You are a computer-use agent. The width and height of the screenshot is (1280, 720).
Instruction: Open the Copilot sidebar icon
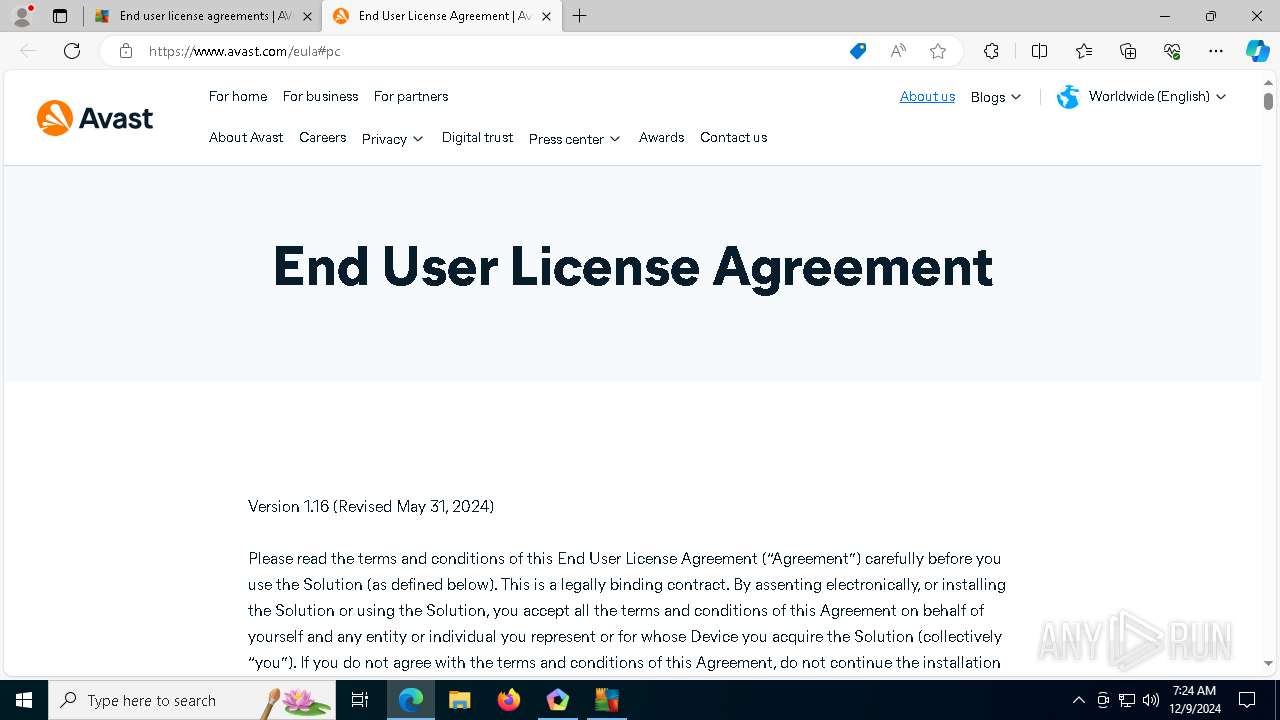click(x=1257, y=51)
